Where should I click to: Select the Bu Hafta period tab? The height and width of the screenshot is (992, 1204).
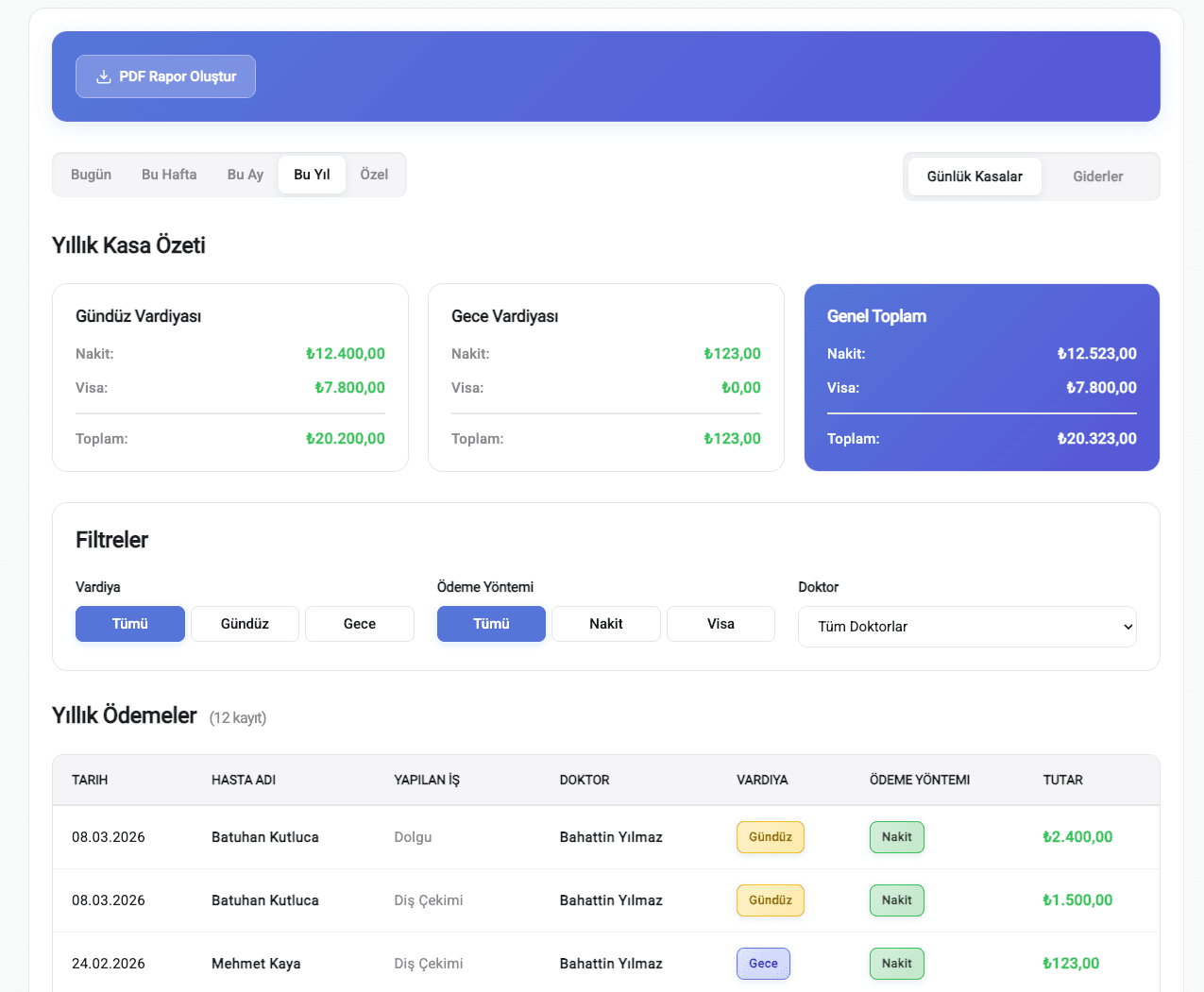169,175
